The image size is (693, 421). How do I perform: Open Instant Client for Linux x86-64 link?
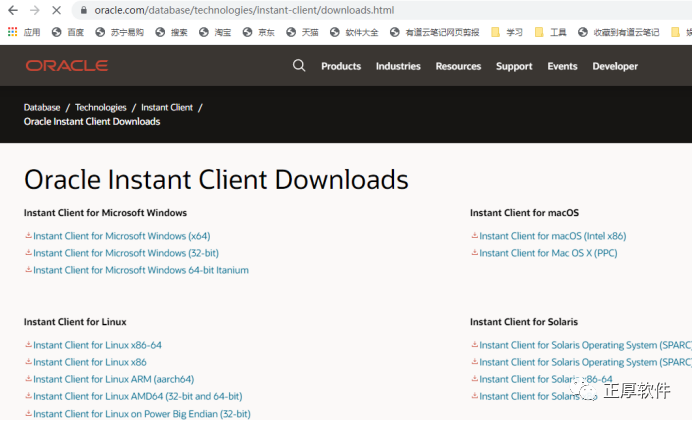click(x=97, y=345)
